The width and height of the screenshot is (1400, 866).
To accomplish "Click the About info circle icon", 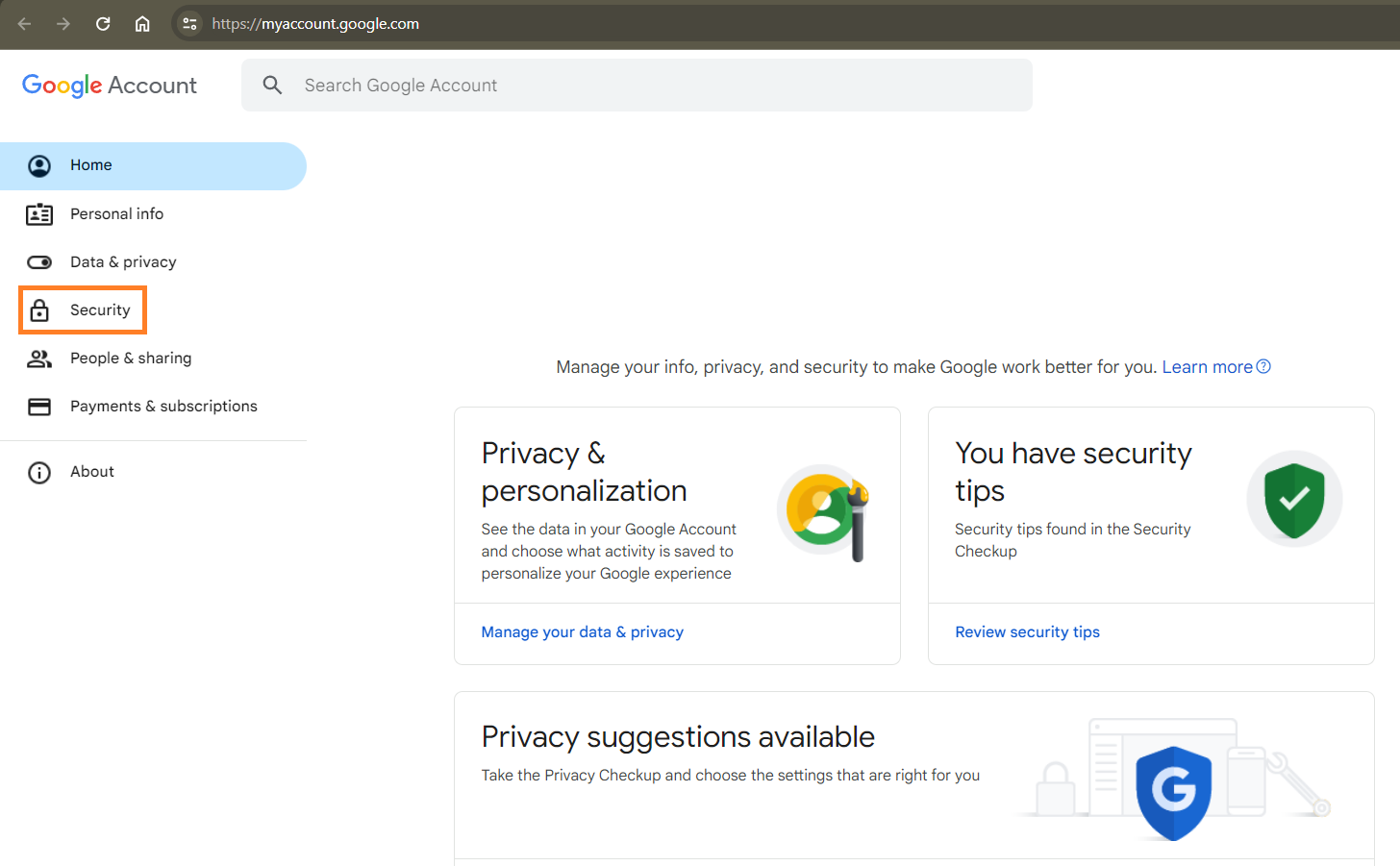I will tap(39, 472).
